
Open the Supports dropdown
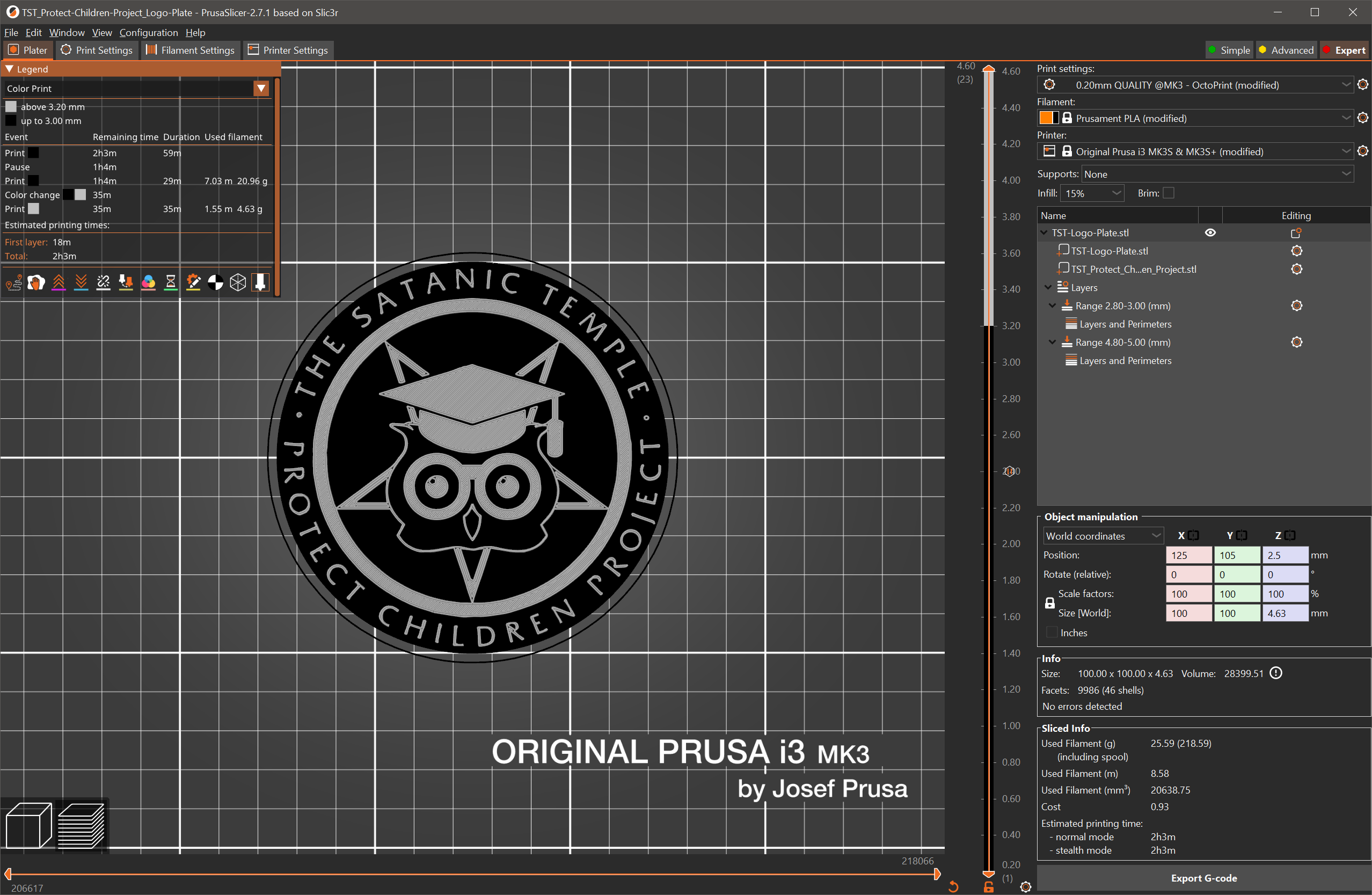click(x=1217, y=174)
